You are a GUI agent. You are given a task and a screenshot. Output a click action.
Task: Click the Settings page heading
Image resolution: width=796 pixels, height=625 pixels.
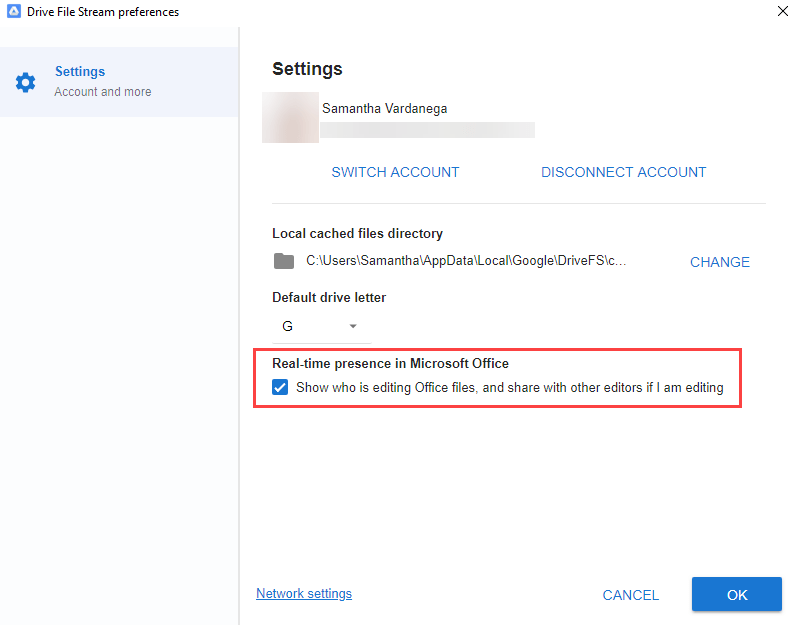pos(307,69)
